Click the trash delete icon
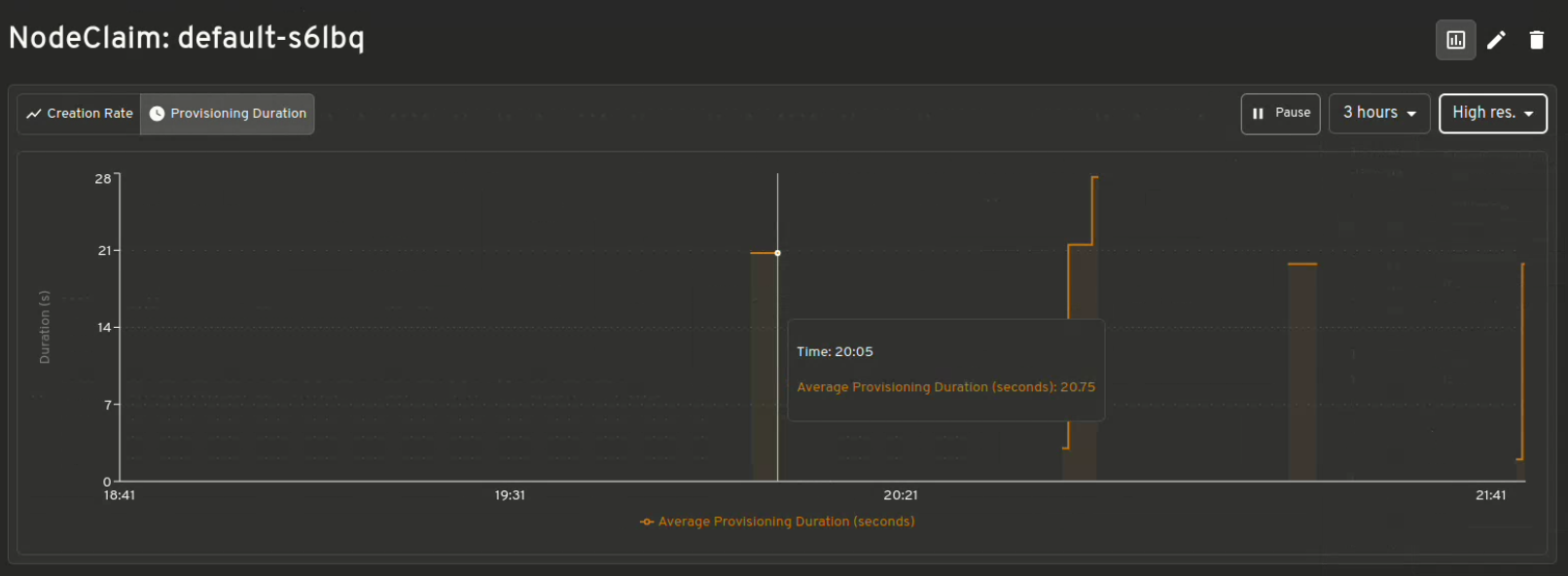 (x=1536, y=40)
